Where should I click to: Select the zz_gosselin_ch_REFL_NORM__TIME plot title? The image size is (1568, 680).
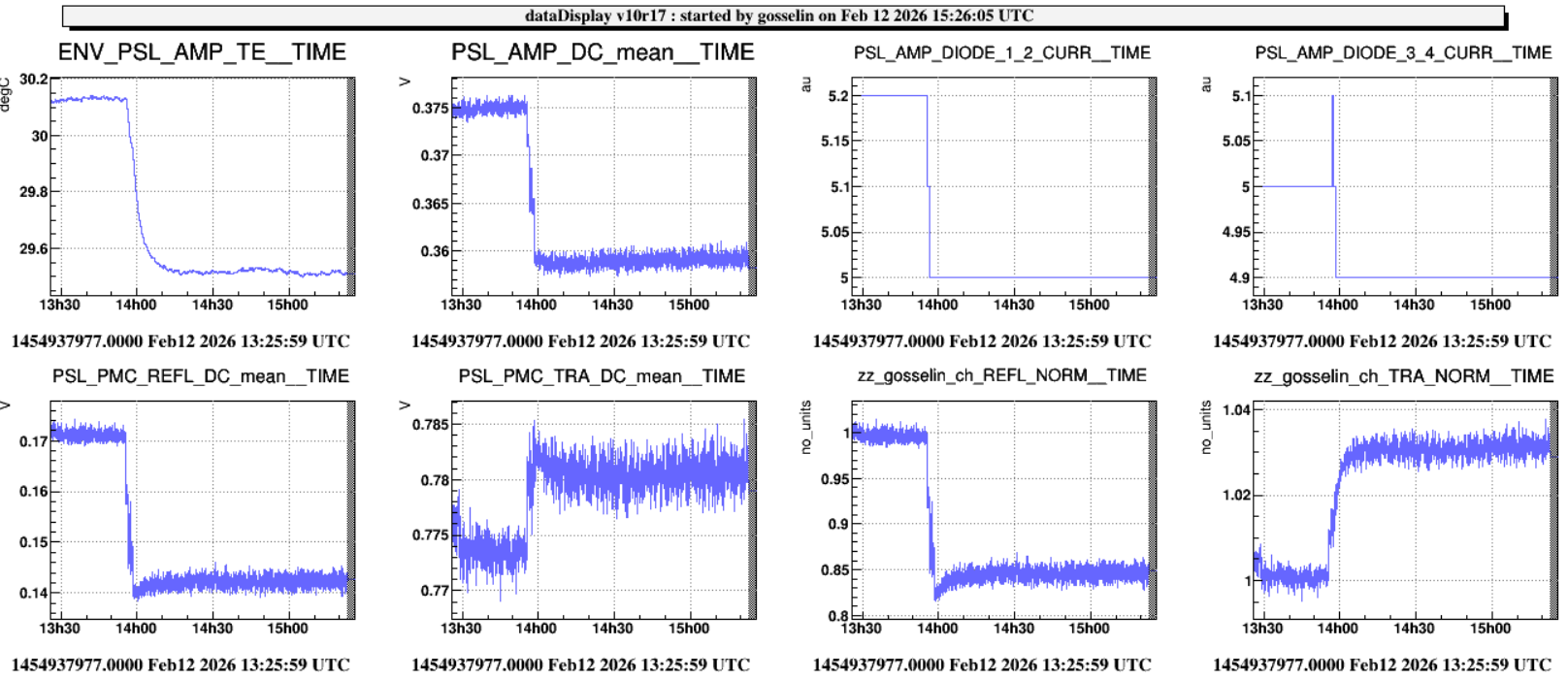[1001, 375]
